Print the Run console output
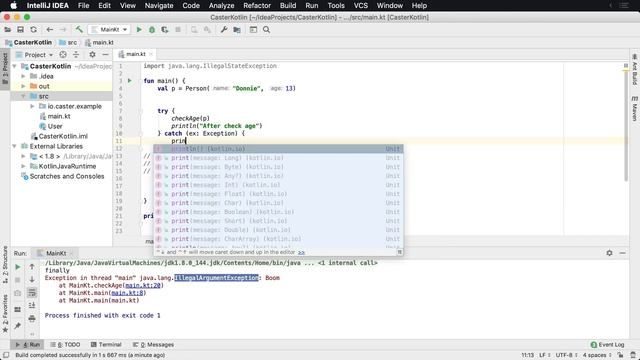Image resolution: width=640 pixels, height=360 pixels. (x=32, y=318)
